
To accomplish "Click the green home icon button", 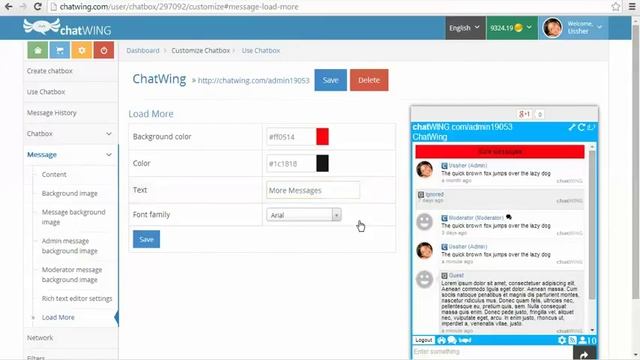I will (x=38, y=50).
